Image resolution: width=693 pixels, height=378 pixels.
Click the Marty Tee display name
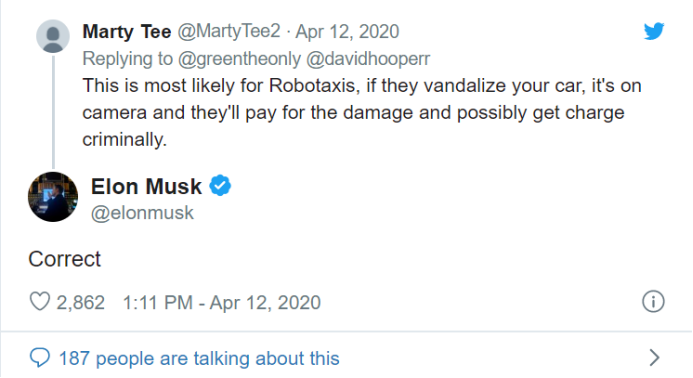tap(127, 31)
